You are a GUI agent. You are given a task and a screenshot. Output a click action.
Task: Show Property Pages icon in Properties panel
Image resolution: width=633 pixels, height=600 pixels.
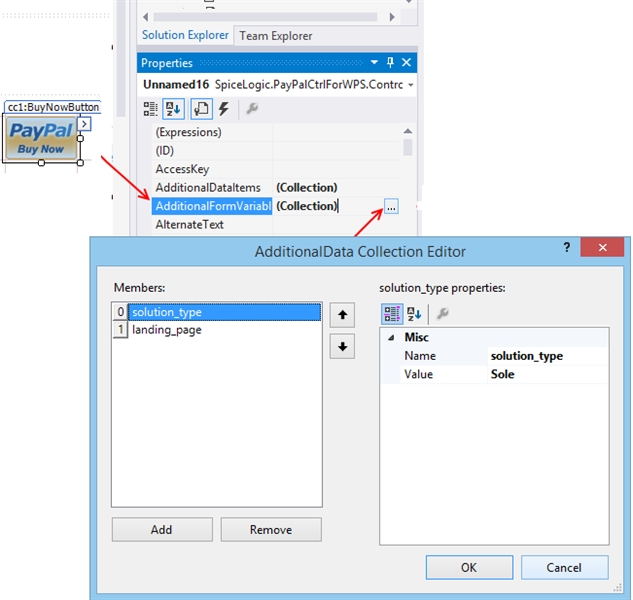[x=201, y=109]
